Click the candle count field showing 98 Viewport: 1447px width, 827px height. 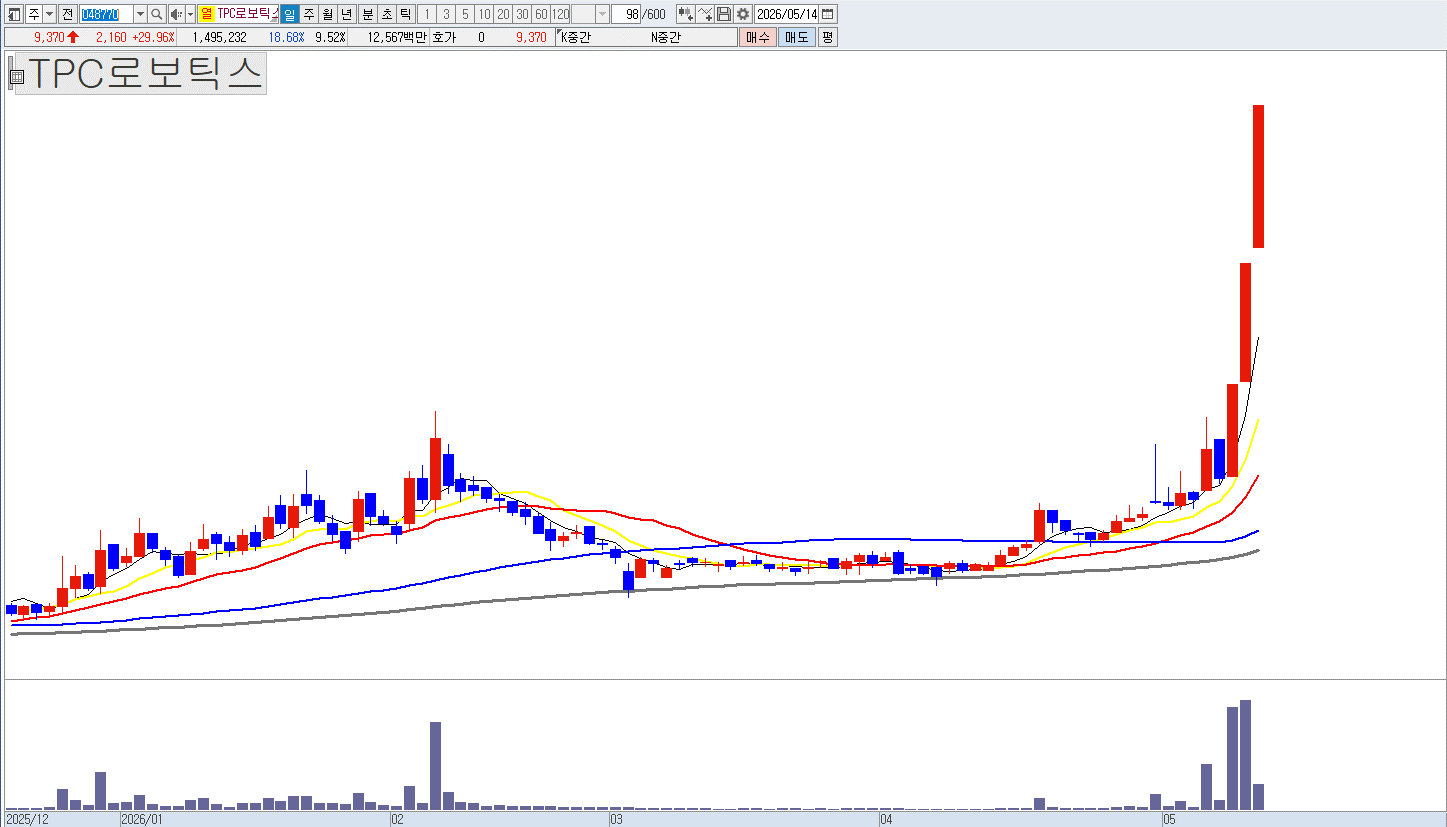click(626, 14)
